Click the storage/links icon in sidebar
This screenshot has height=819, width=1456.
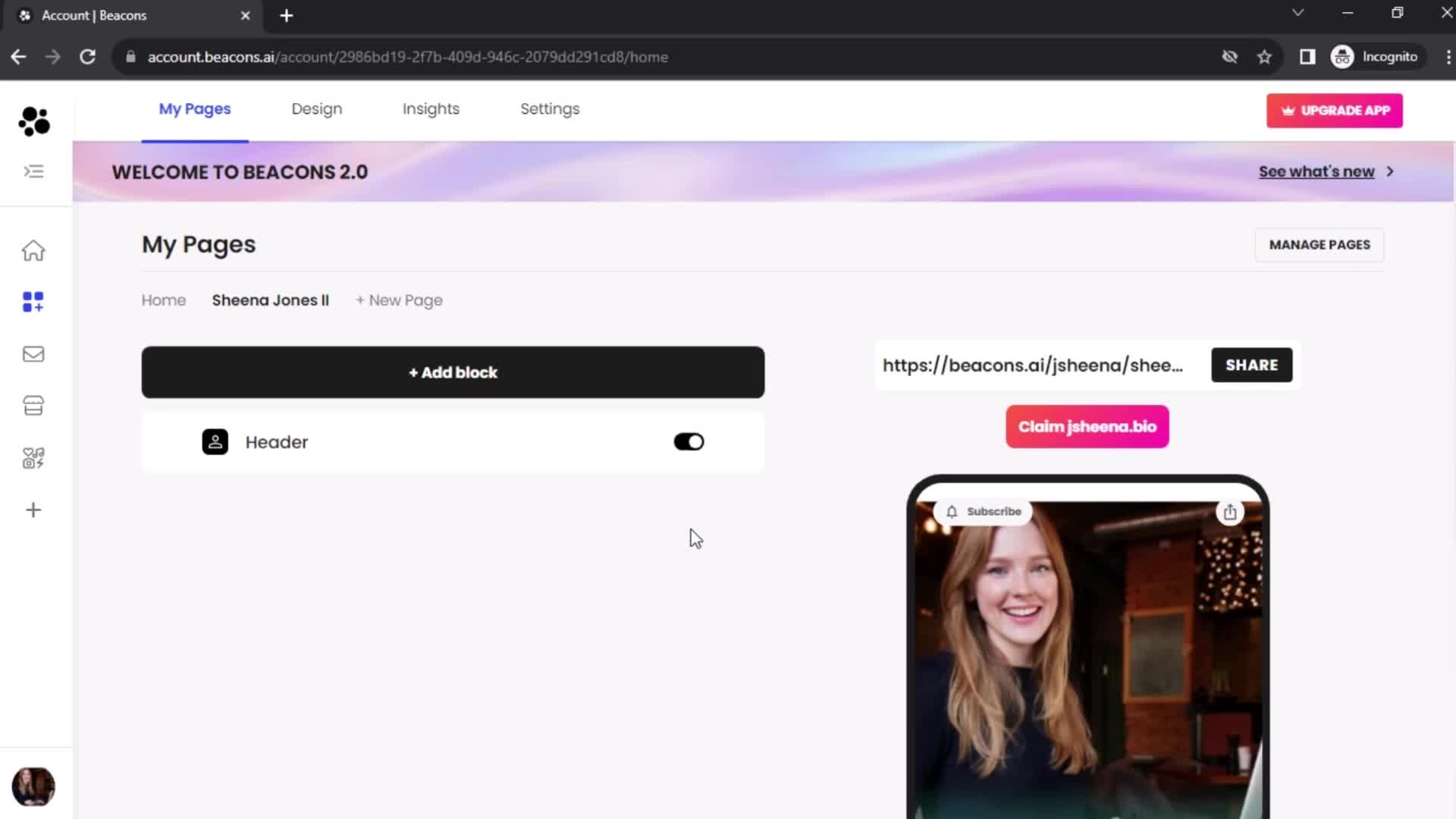point(33,405)
